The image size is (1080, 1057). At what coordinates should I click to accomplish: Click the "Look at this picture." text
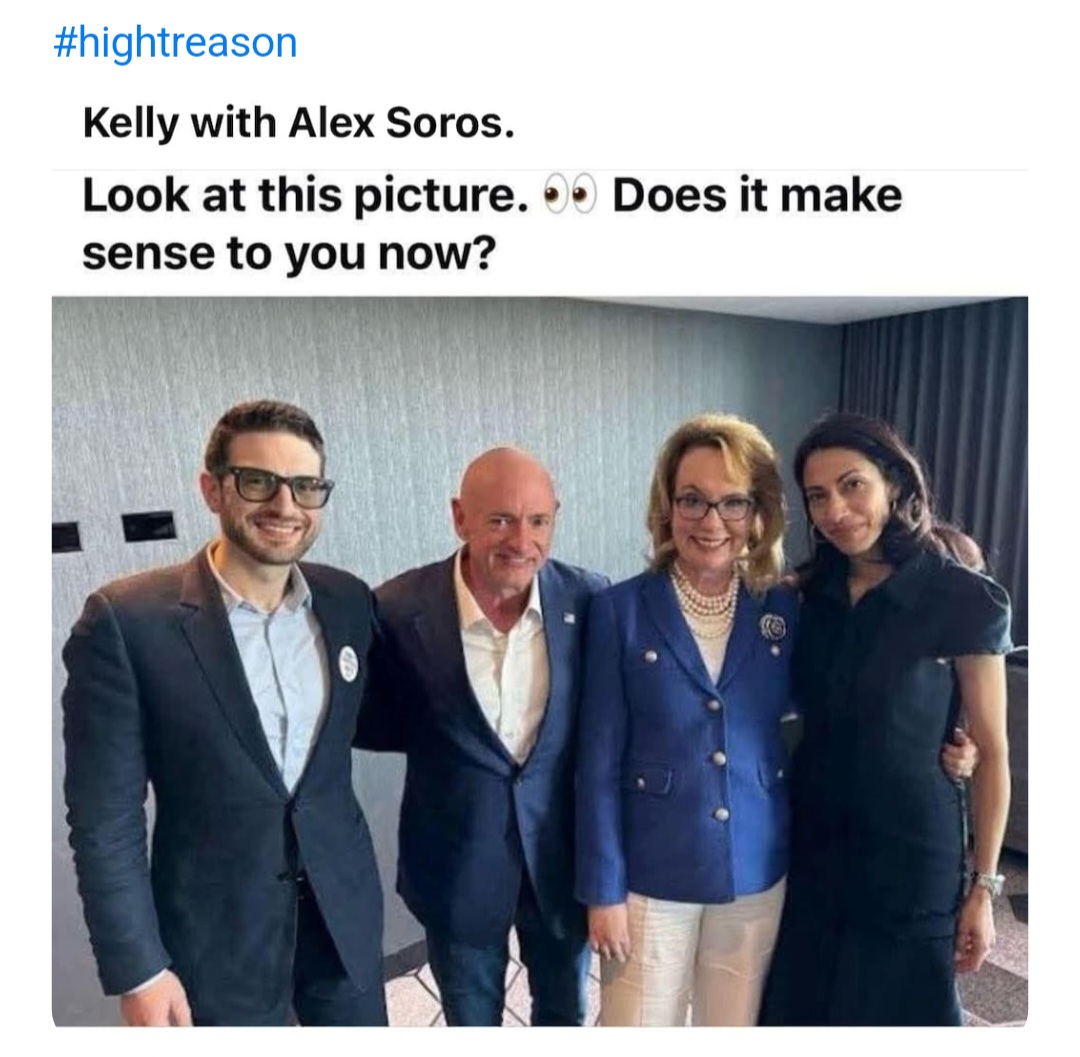(305, 195)
